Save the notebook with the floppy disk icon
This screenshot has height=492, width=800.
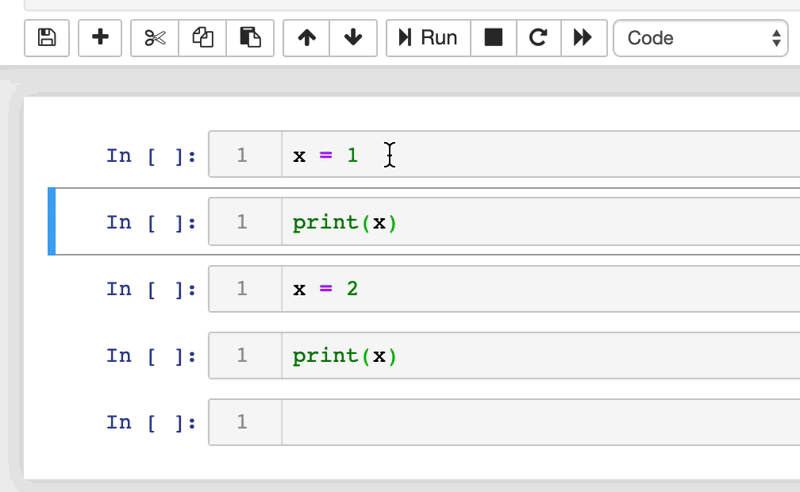click(46, 38)
